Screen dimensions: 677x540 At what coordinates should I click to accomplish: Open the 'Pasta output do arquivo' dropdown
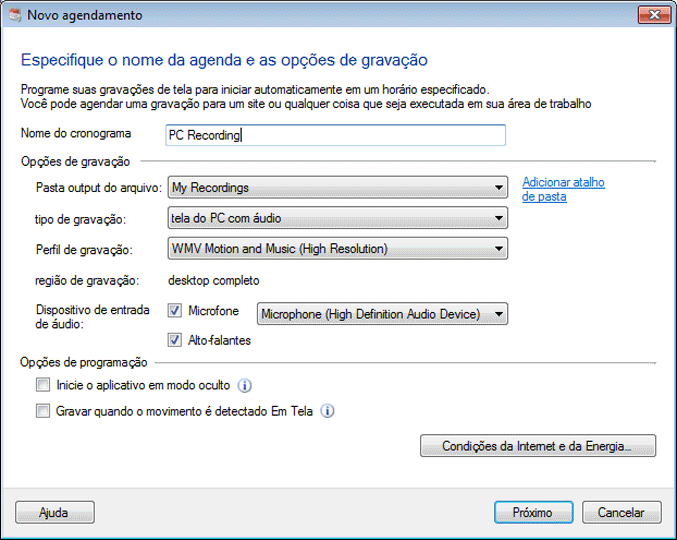click(x=336, y=187)
